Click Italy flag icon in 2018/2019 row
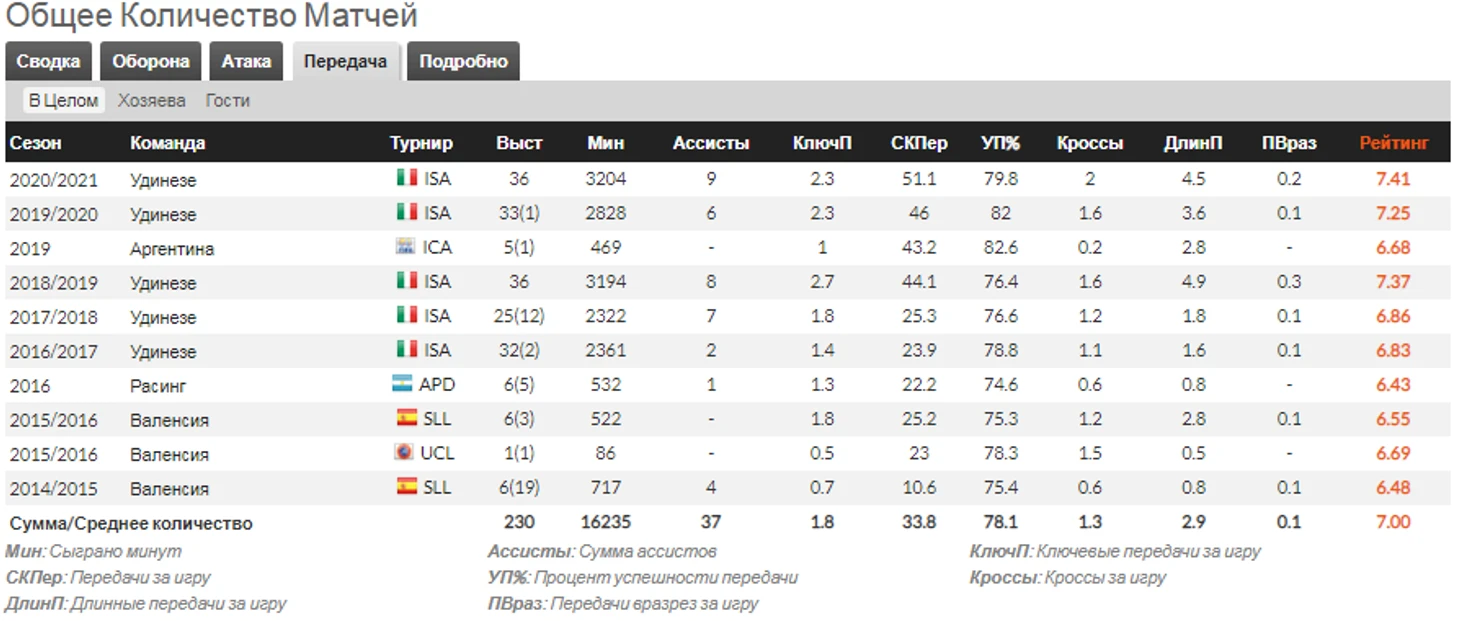 [406, 281]
